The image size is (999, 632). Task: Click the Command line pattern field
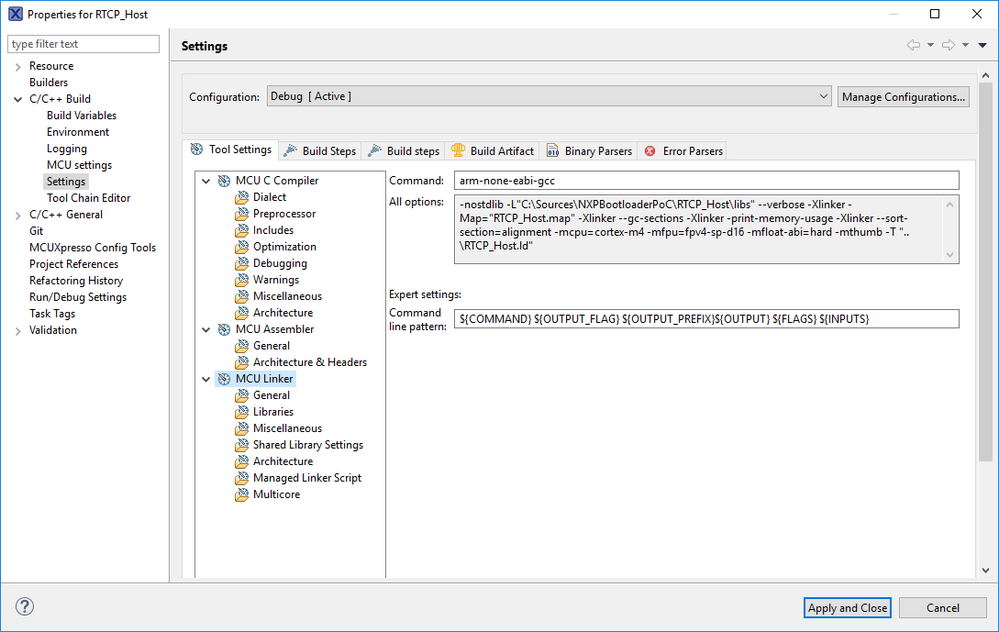click(x=706, y=318)
